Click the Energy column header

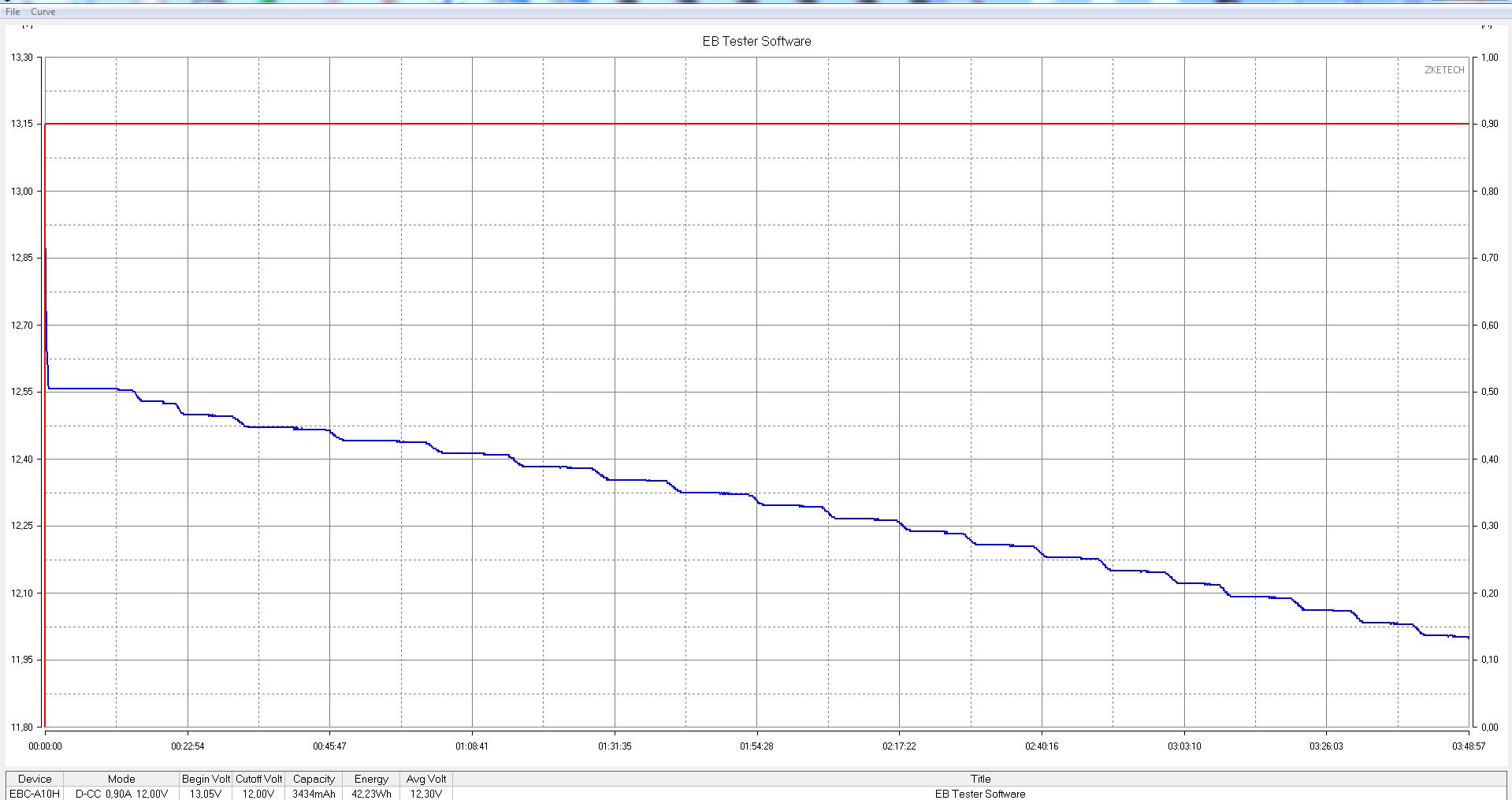[x=371, y=779]
